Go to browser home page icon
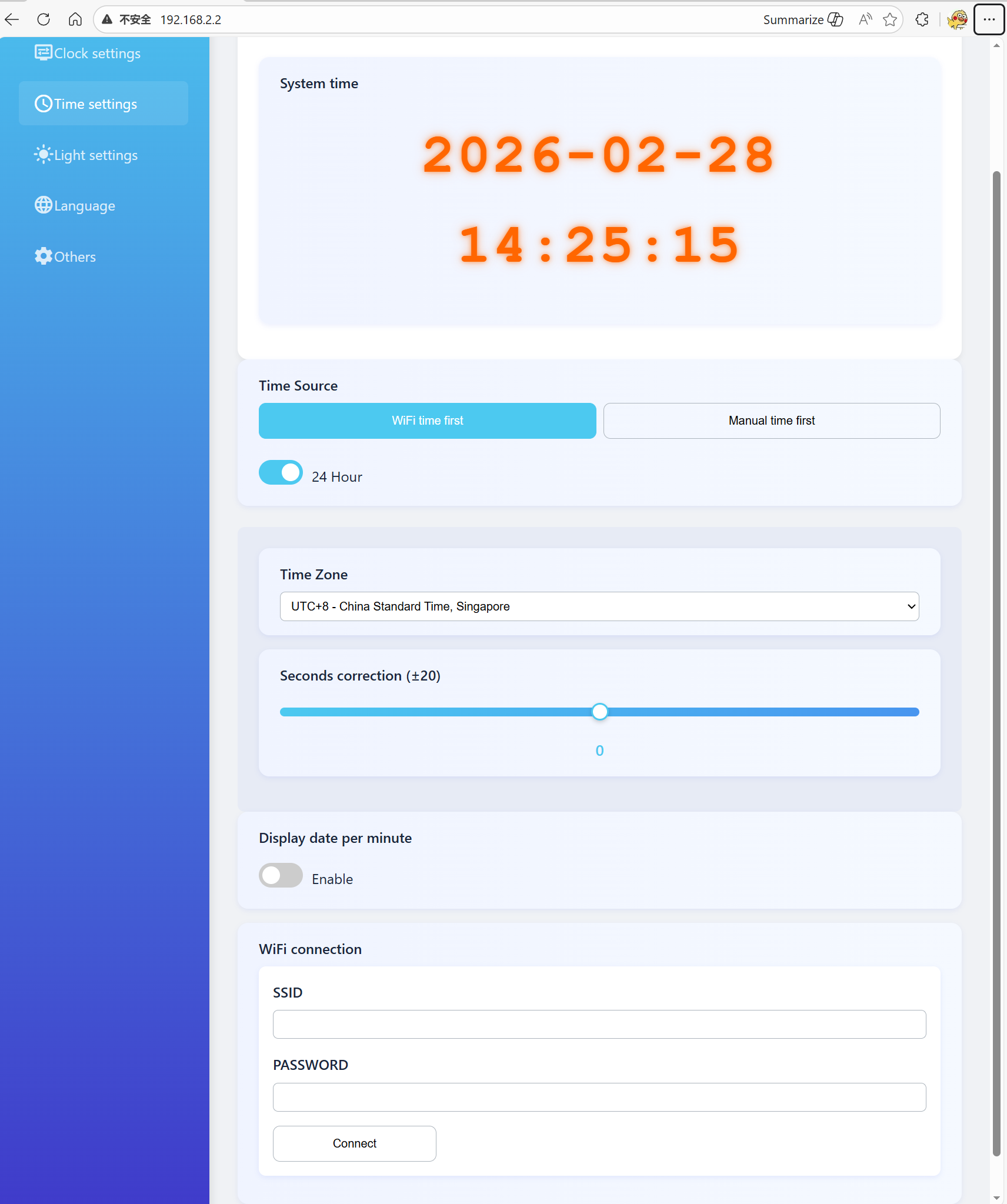Screen dimensions: 1007x1204 click(x=75, y=19)
